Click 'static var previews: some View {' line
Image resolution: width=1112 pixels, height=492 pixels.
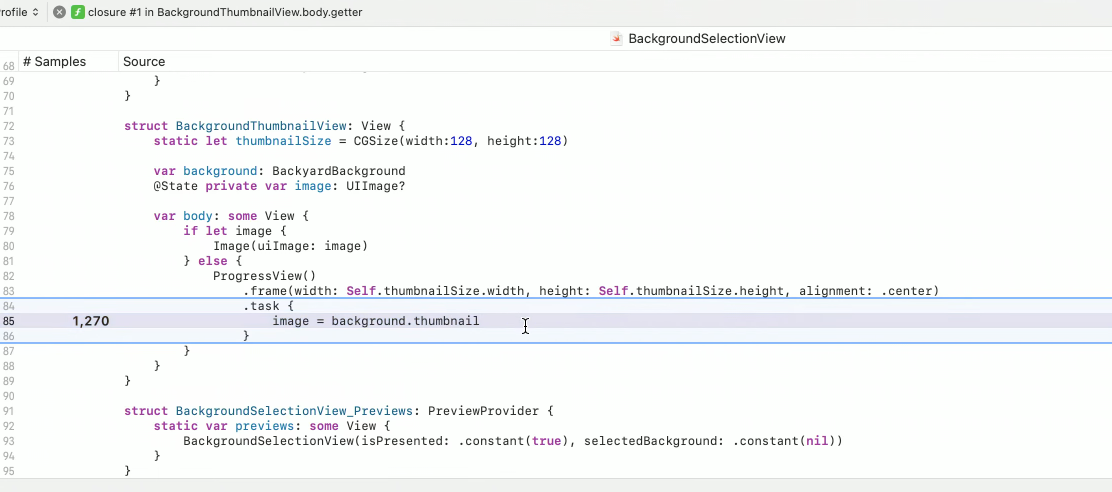272,426
